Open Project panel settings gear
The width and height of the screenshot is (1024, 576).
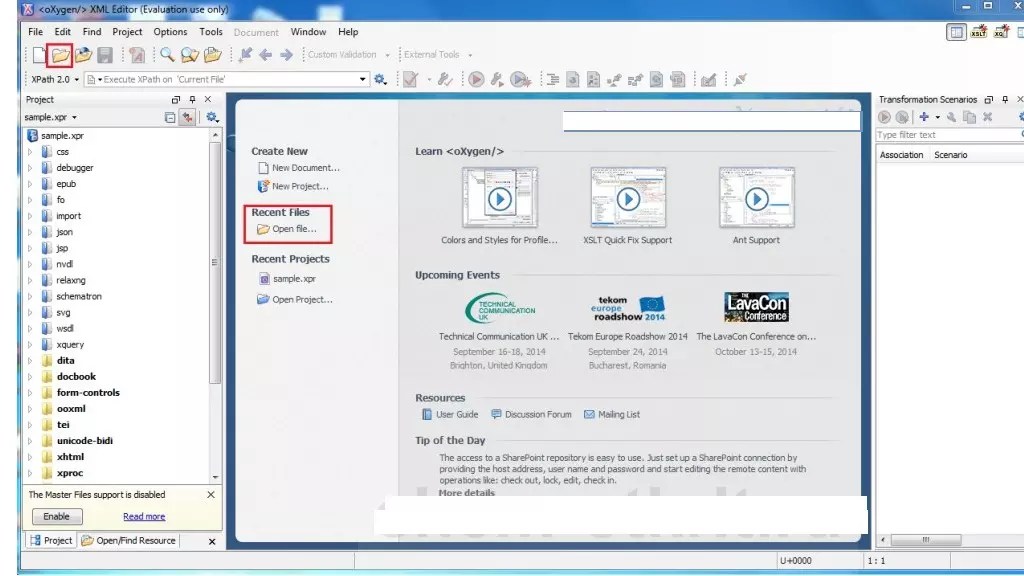pyautogui.click(x=212, y=118)
